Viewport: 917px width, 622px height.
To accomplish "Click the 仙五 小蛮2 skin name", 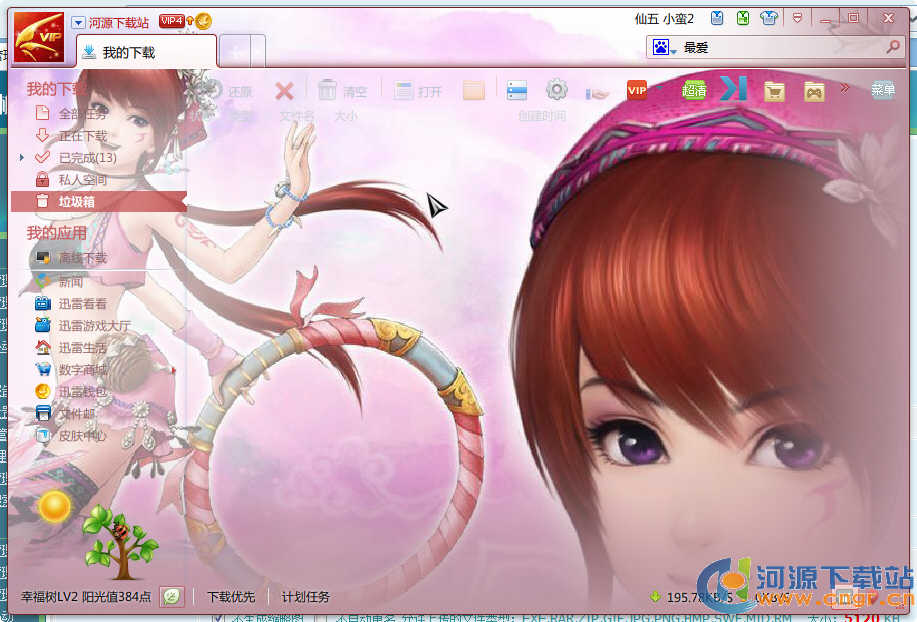I will 664,19.
